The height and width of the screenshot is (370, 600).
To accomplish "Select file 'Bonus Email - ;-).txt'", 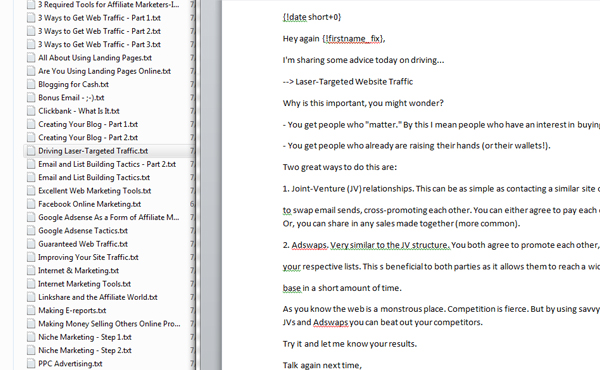I will click(71, 98).
